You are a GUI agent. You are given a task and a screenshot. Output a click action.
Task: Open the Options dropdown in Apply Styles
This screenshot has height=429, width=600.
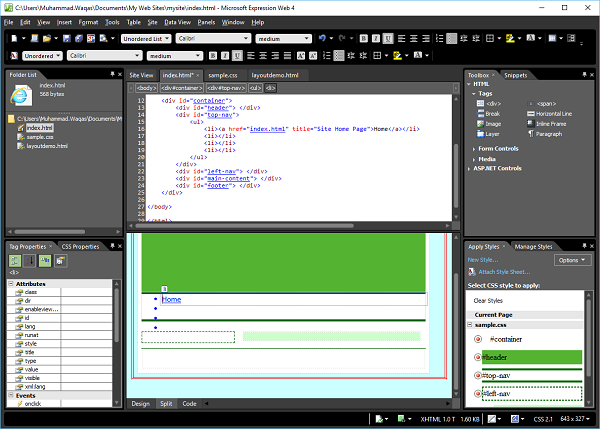[x=572, y=260]
